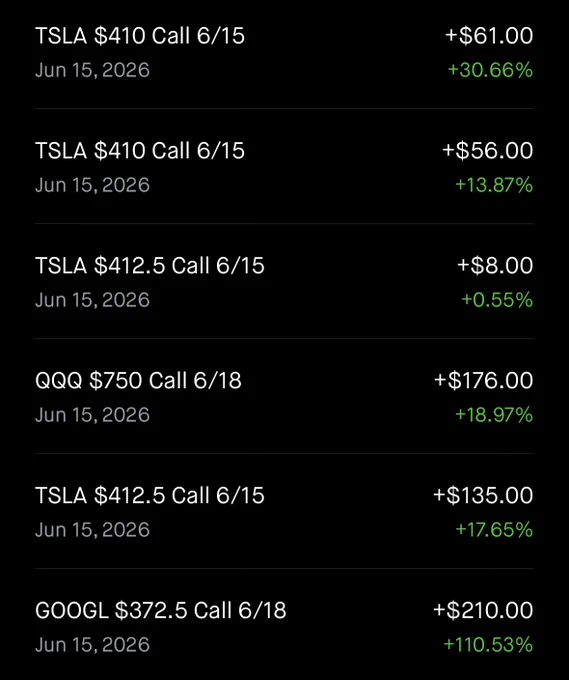Tap the +110.53% return percentage

click(x=488, y=644)
